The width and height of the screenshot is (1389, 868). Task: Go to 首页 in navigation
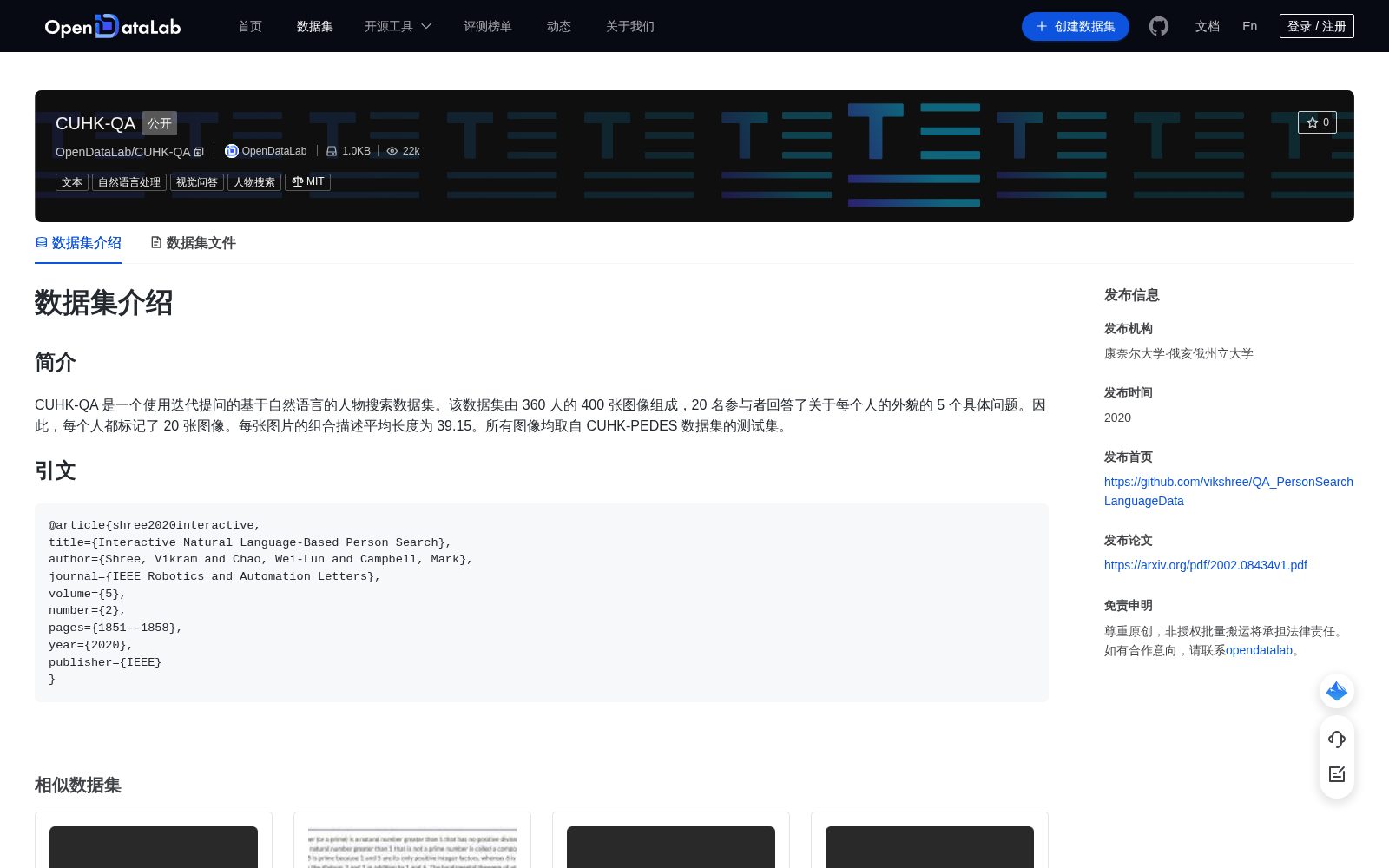pos(250,26)
